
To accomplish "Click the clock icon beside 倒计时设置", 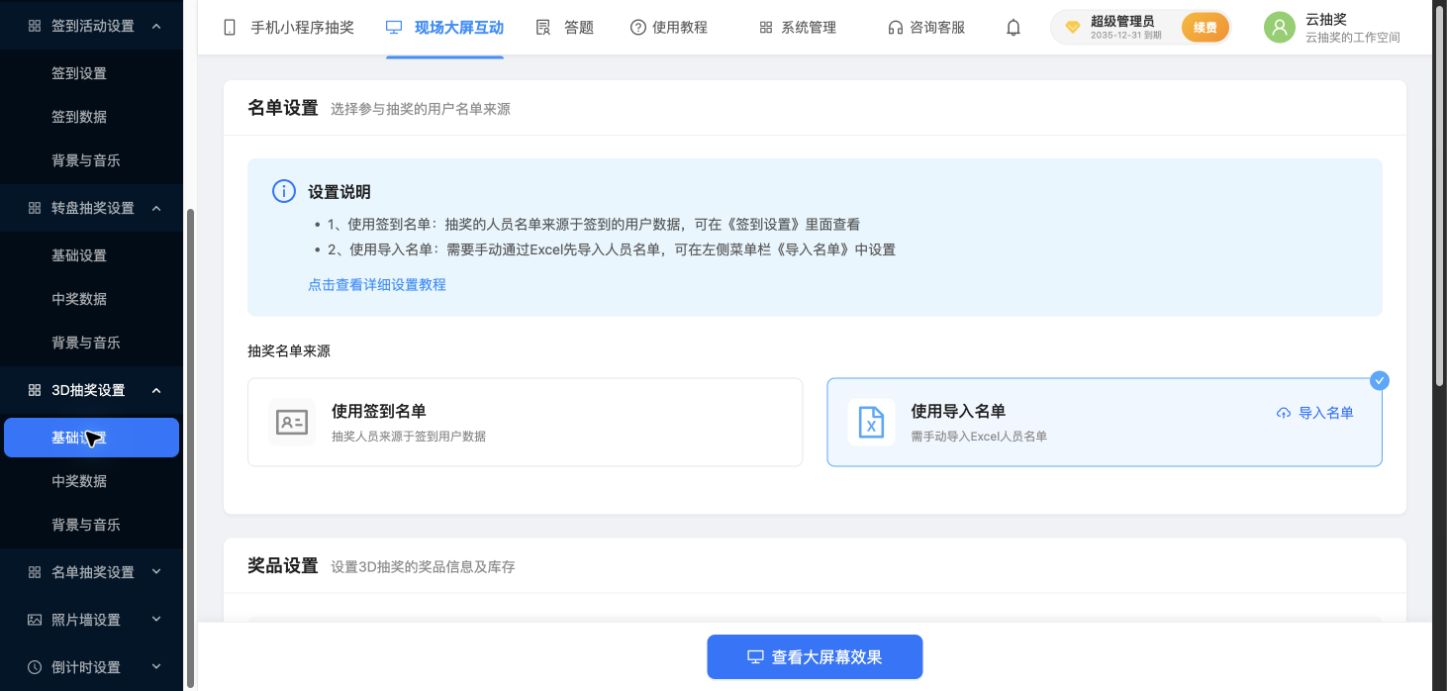I will [34, 667].
